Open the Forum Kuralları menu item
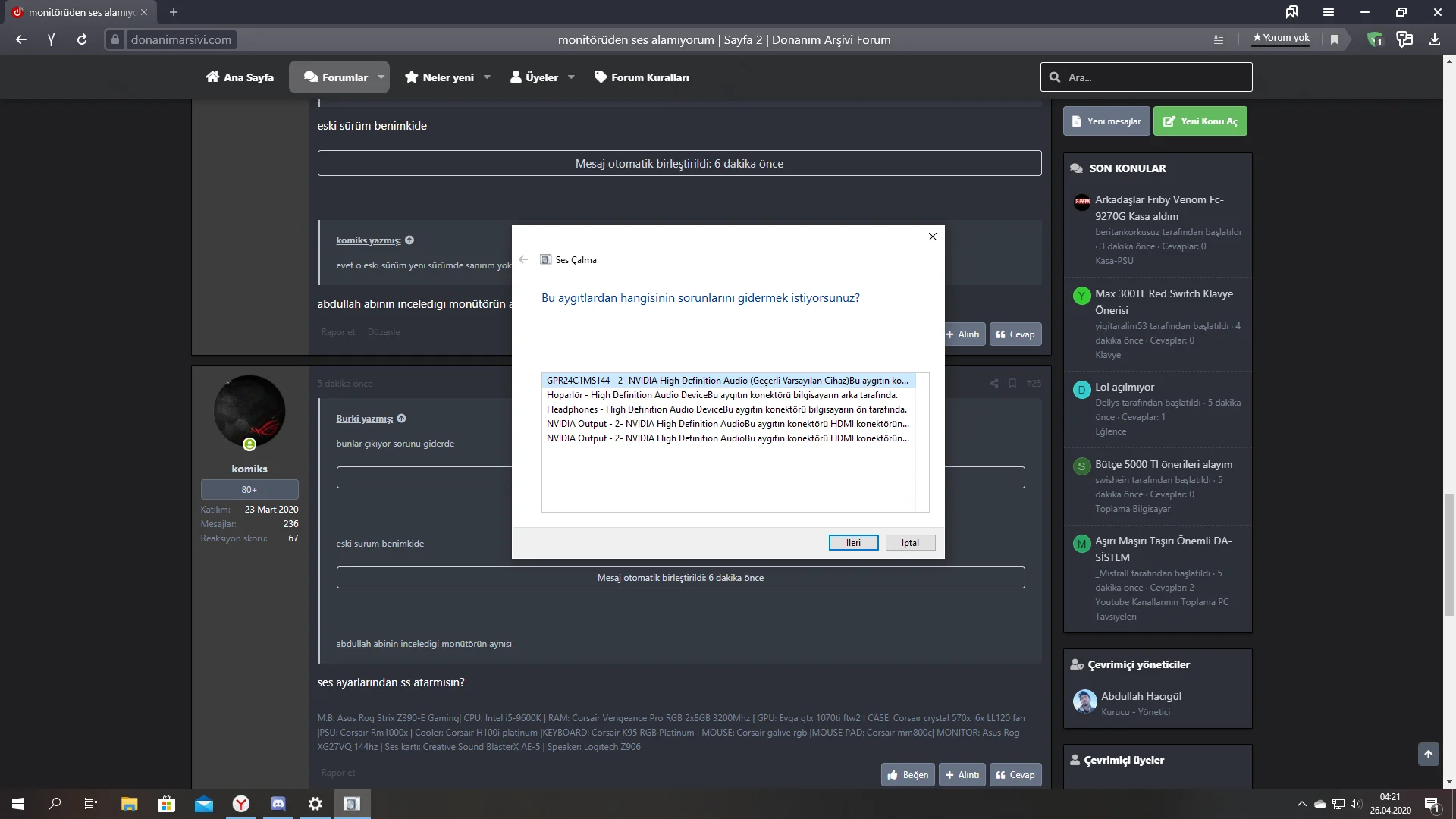 point(642,77)
